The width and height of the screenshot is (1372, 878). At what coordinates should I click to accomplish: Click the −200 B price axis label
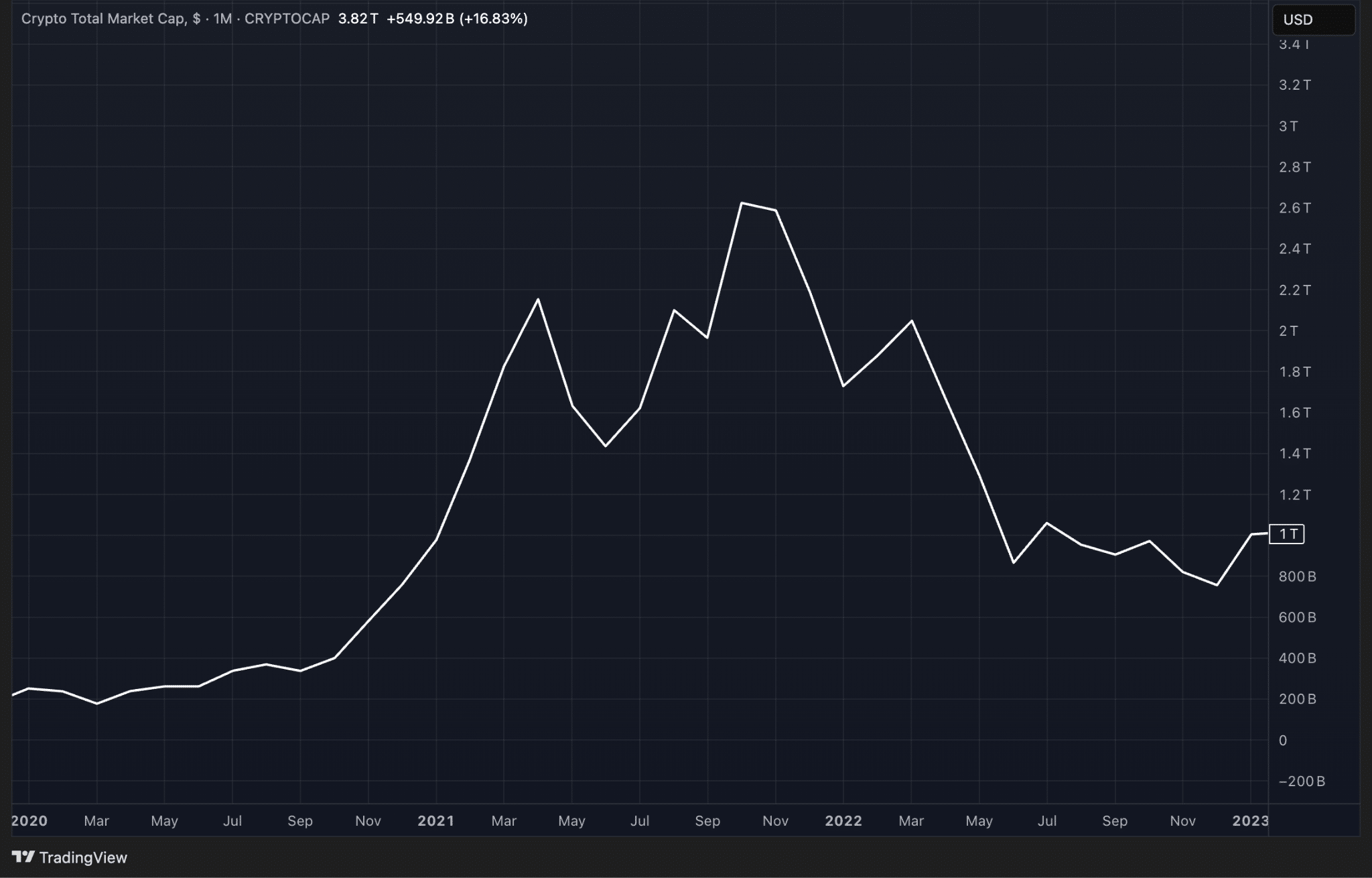click(x=1302, y=781)
